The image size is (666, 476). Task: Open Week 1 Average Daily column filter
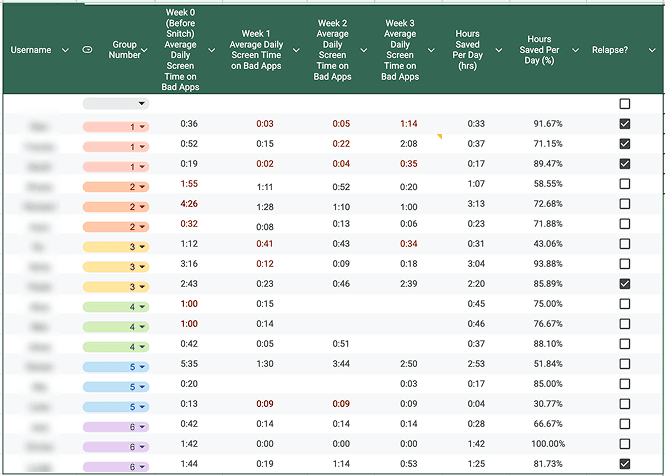pos(296,50)
